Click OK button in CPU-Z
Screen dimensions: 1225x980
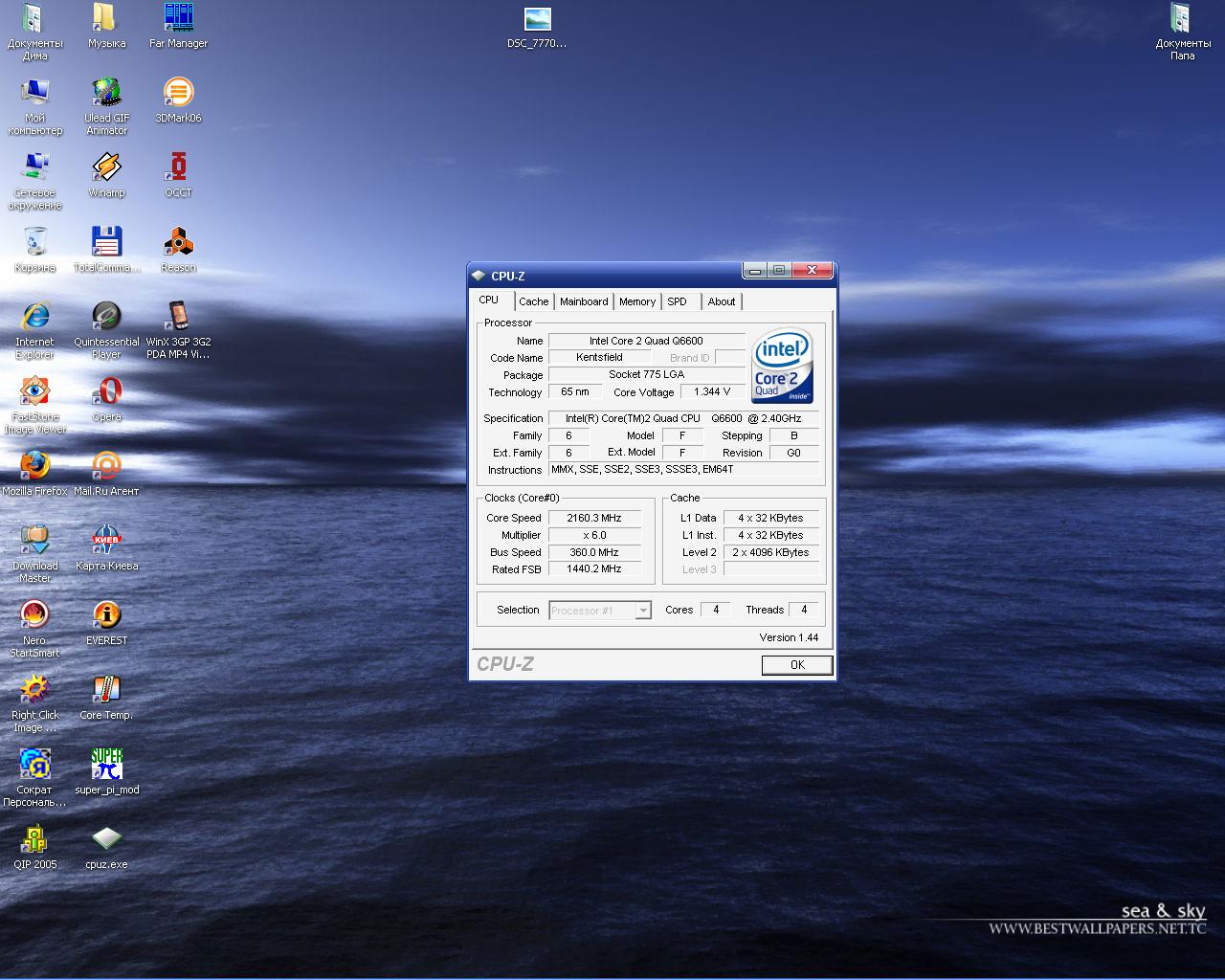tap(797, 665)
